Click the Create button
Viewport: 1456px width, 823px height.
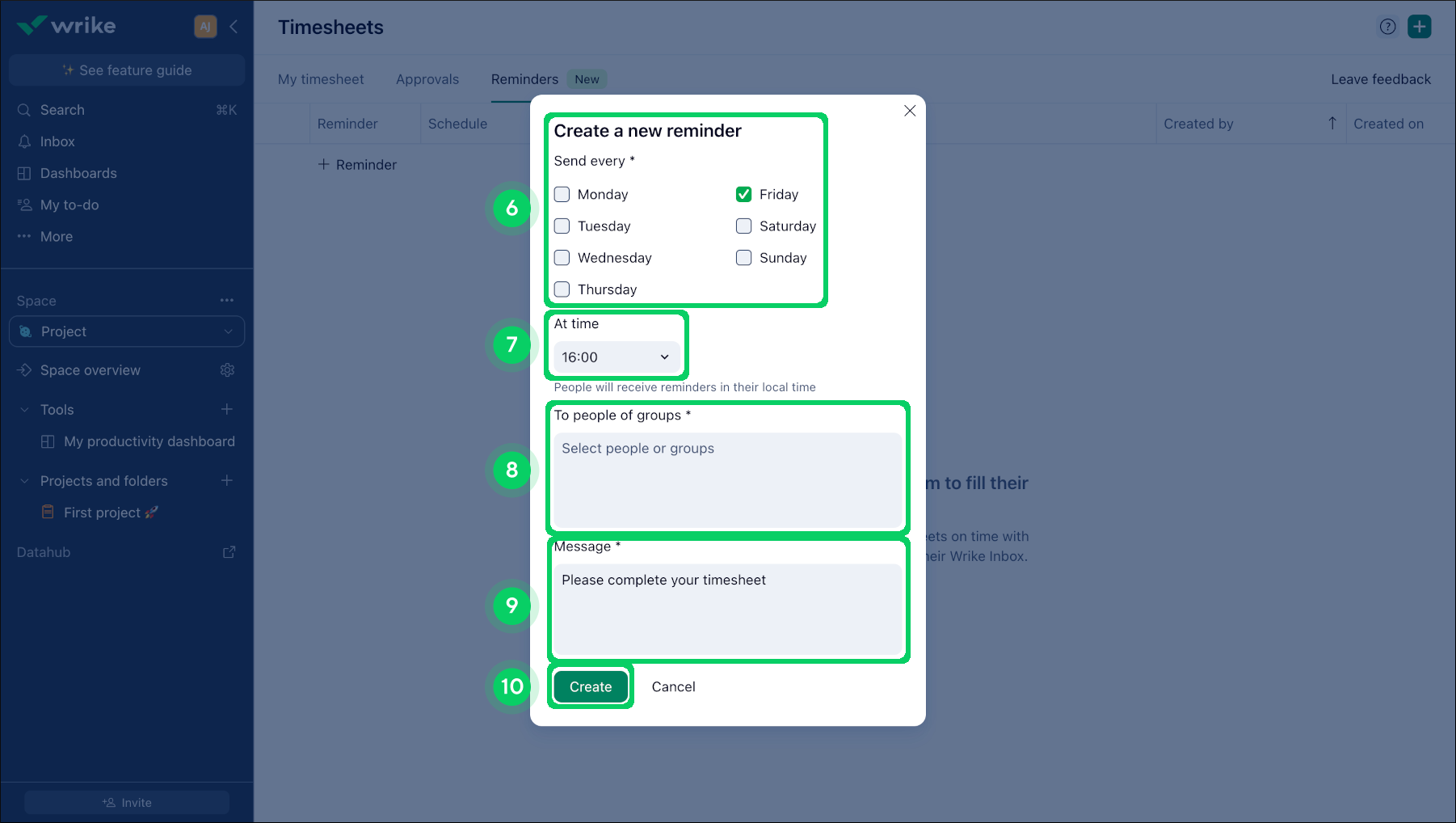point(591,687)
